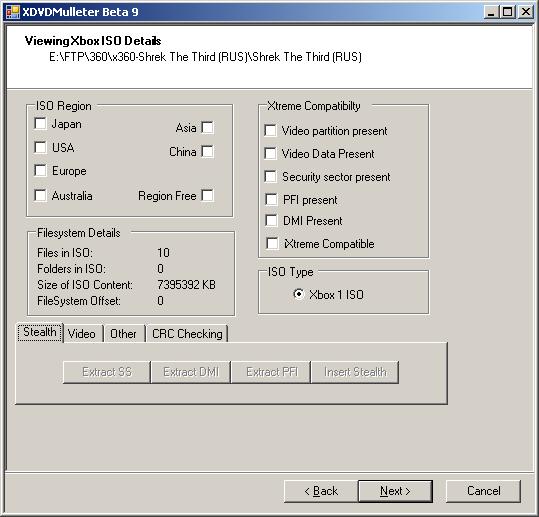Click the 'Size of ISO Content:' label

[85, 285]
